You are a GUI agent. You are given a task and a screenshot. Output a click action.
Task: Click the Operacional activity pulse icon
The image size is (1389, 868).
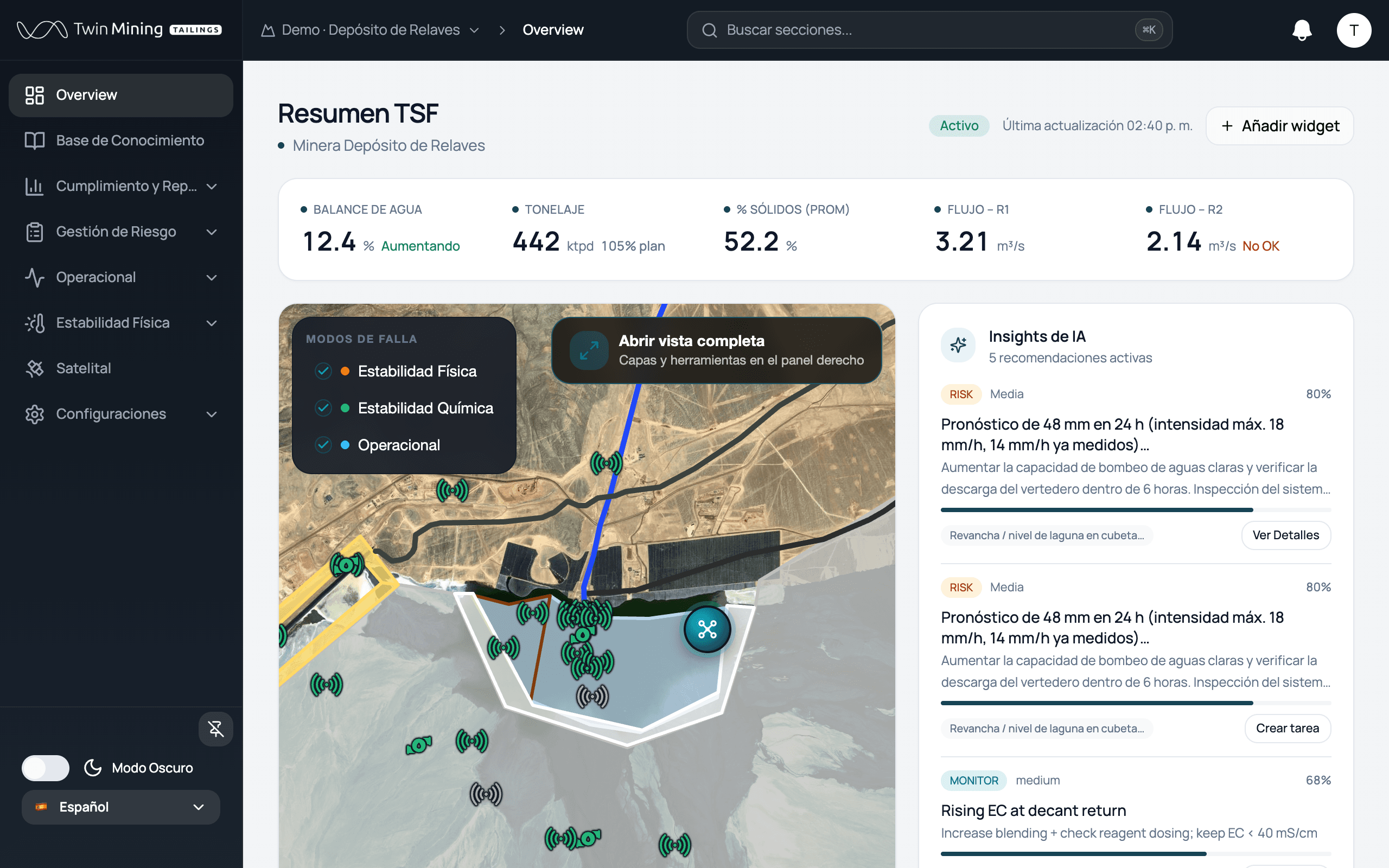tap(34, 277)
